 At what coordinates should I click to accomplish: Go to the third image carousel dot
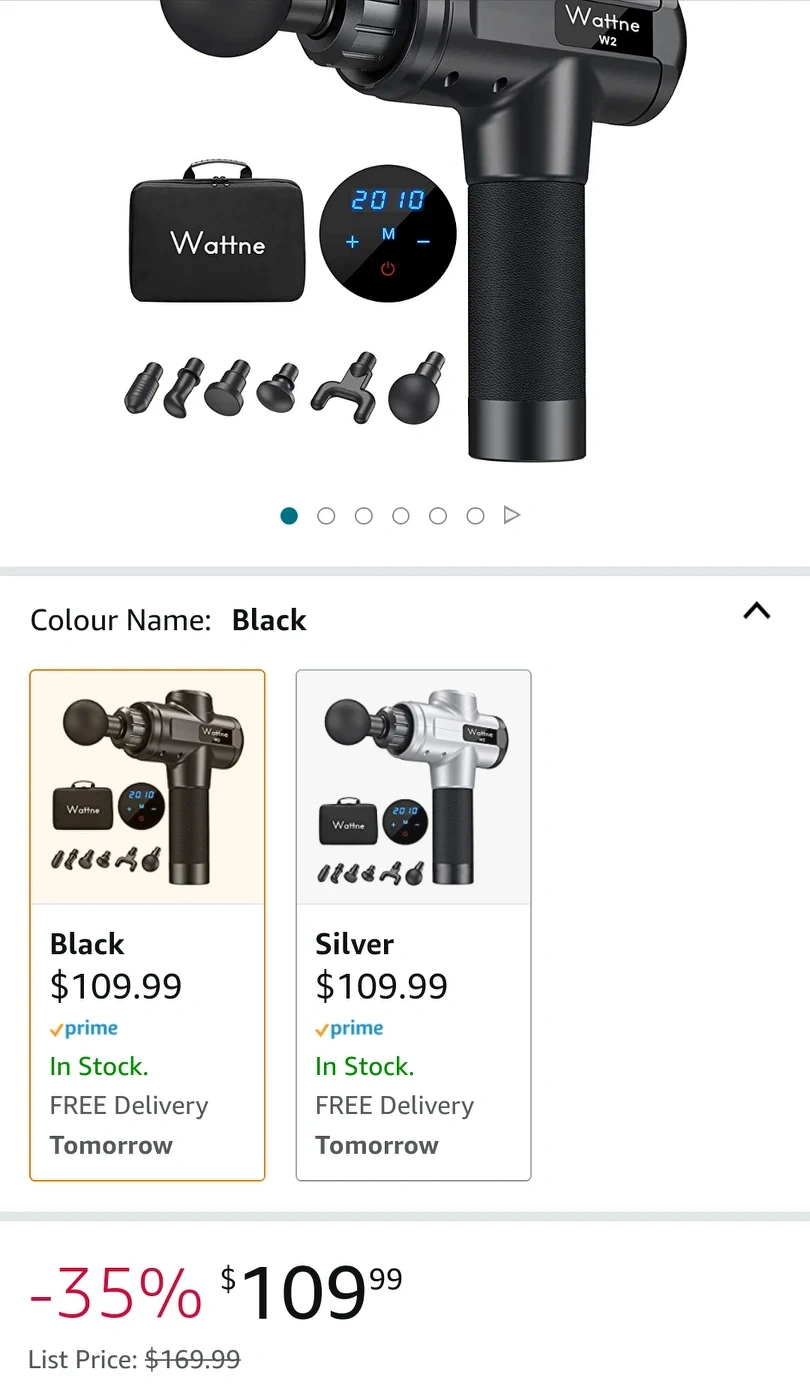coord(364,515)
